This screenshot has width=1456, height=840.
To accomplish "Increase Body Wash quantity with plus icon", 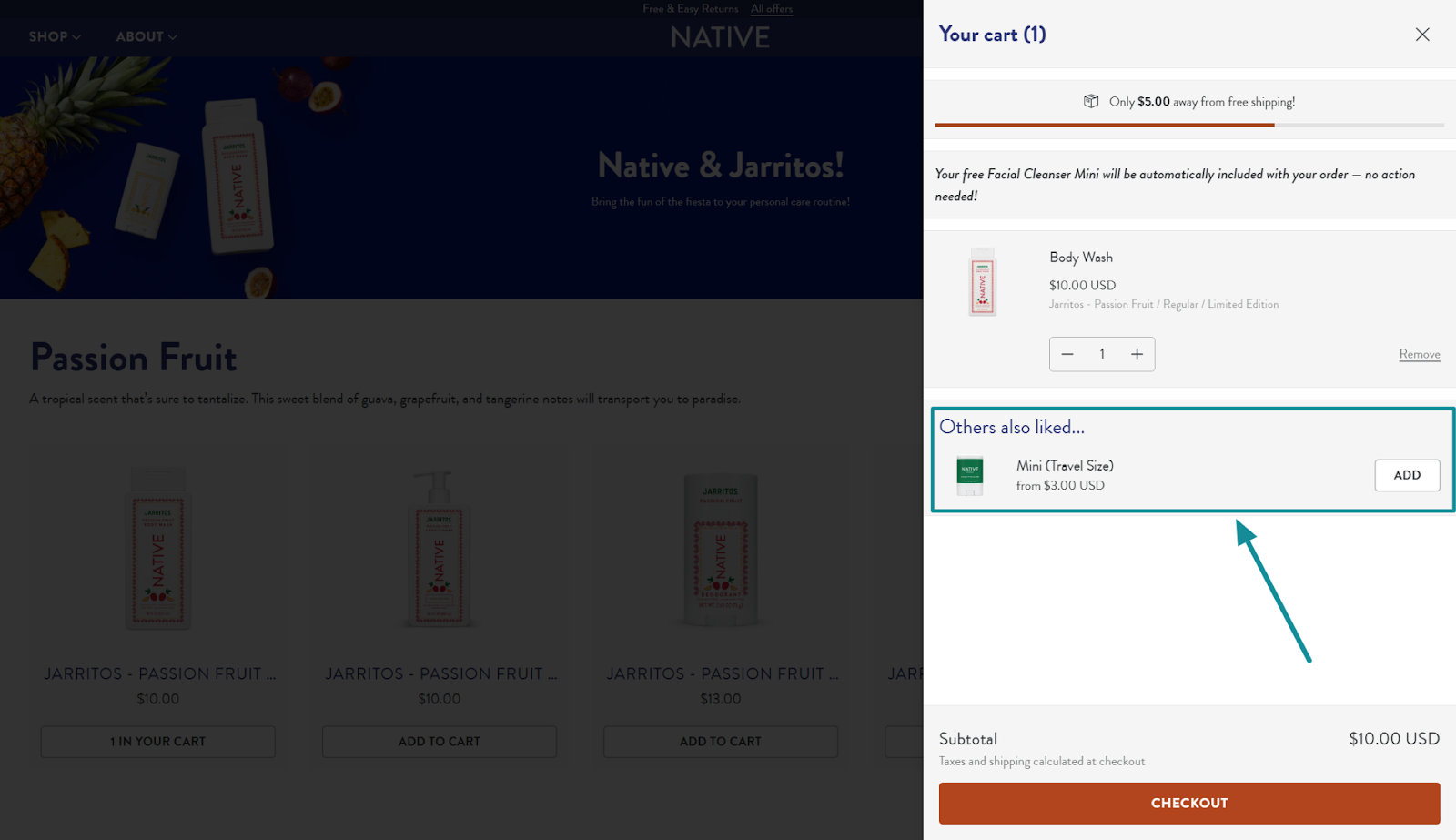I will [1137, 354].
